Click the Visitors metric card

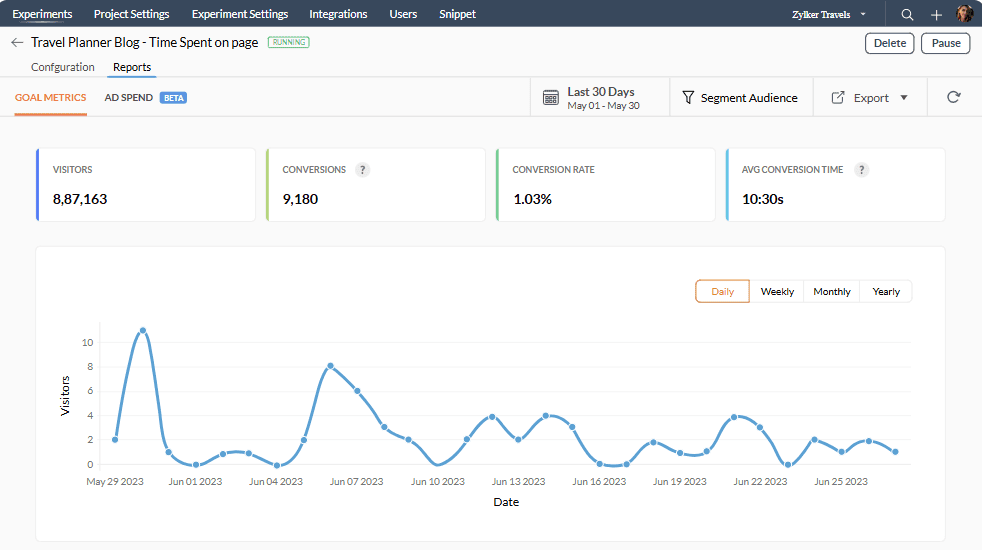click(146, 185)
